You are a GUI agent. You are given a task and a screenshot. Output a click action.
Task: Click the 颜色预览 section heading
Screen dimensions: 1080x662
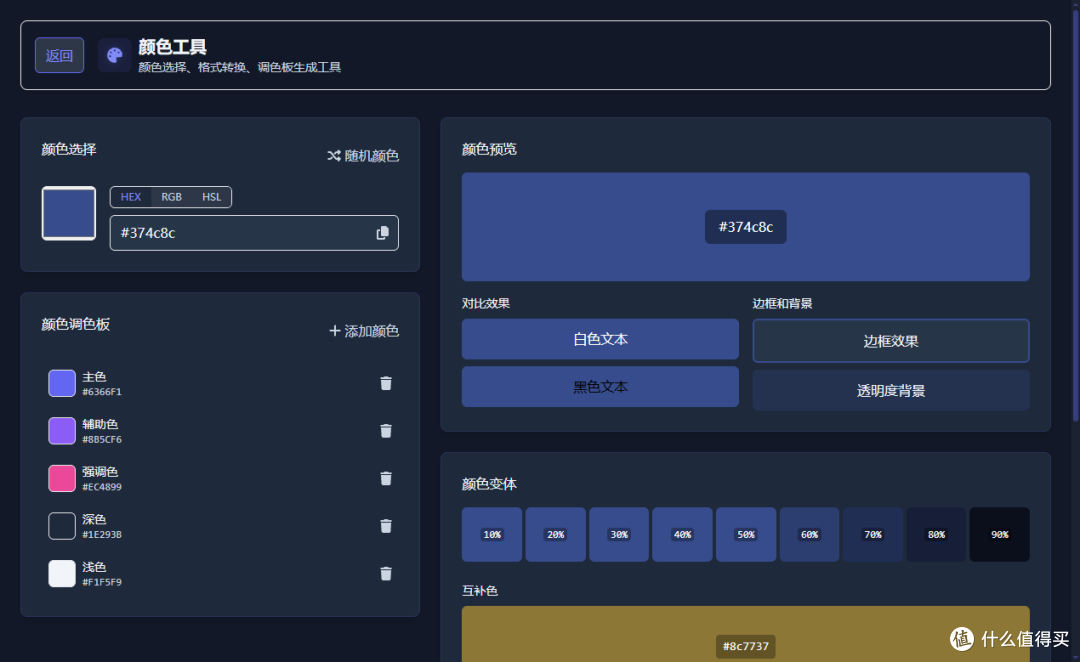pyautogui.click(x=489, y=149)
